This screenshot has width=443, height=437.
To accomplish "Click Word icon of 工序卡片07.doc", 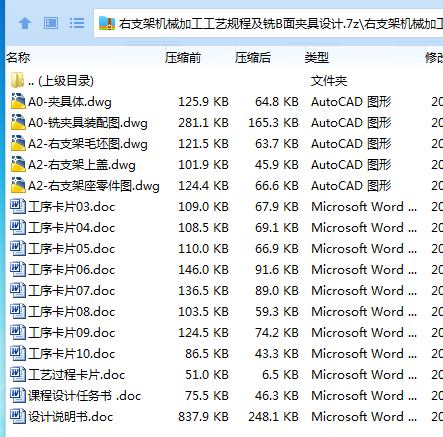I will [18, 290].
